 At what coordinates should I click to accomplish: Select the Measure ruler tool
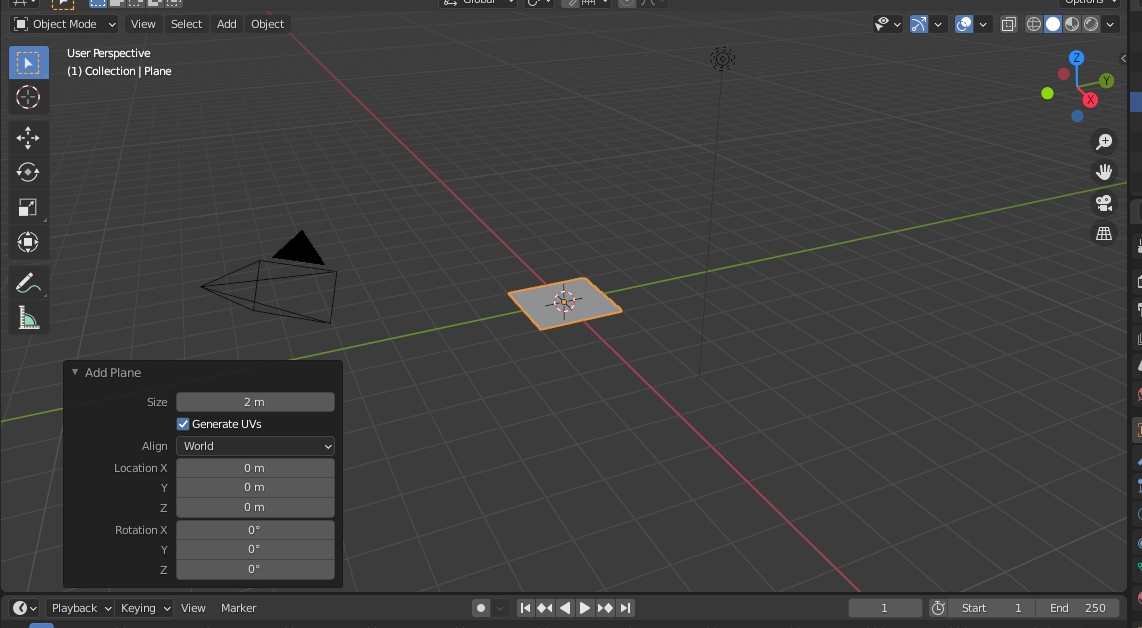[28, 318]
